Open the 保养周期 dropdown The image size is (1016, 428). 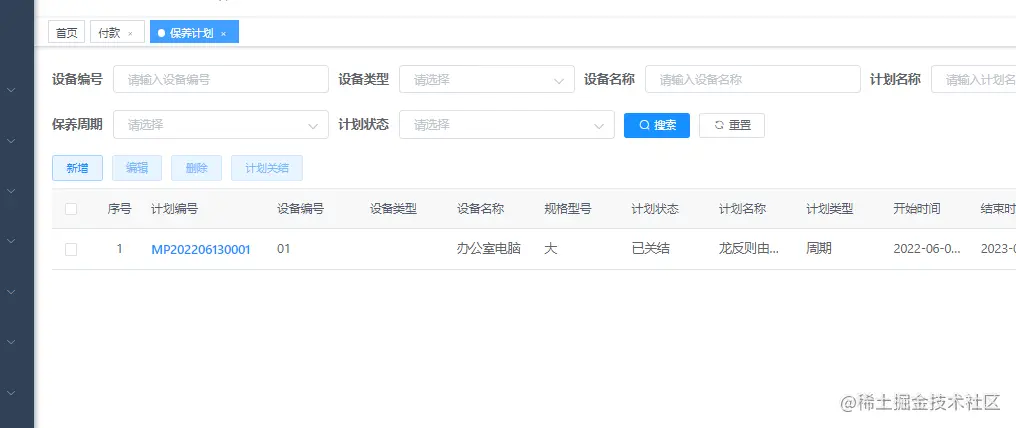[x=221, y=124]
